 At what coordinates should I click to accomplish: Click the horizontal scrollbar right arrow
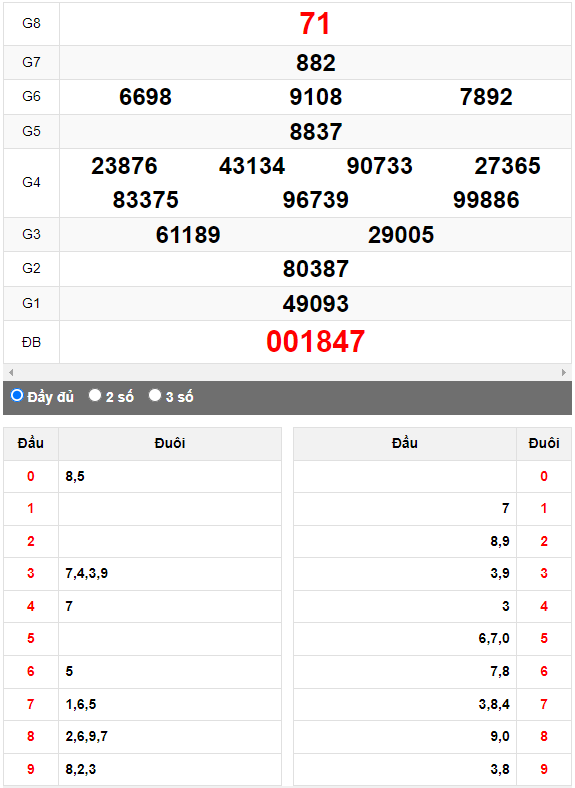coord(564,372)
